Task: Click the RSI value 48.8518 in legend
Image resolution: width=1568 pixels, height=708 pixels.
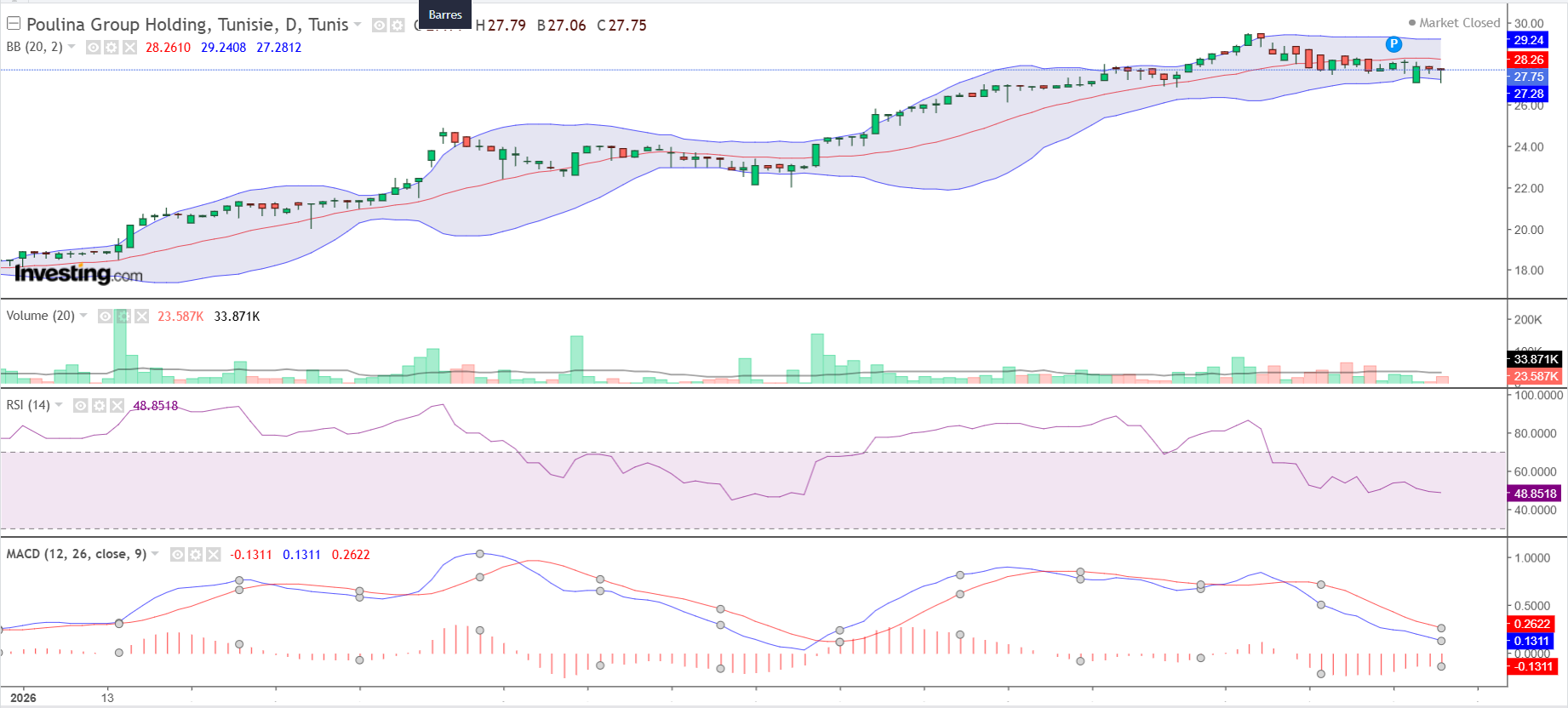Action: click(x=156, y=406)
